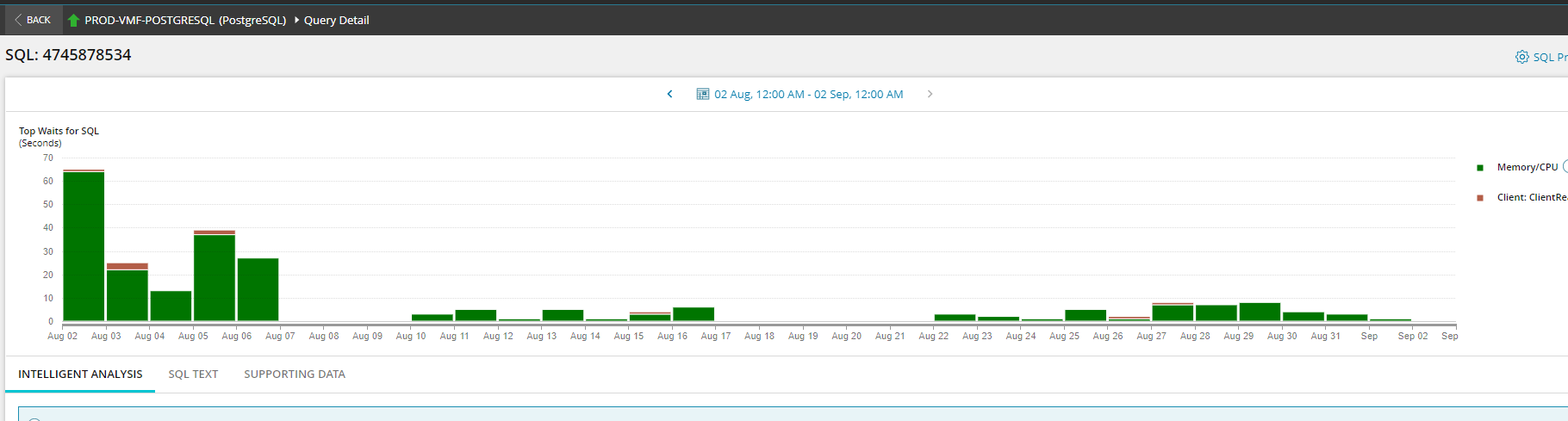
Task: Click the Aug 29 bar in chart
Action: [1260, 313]
